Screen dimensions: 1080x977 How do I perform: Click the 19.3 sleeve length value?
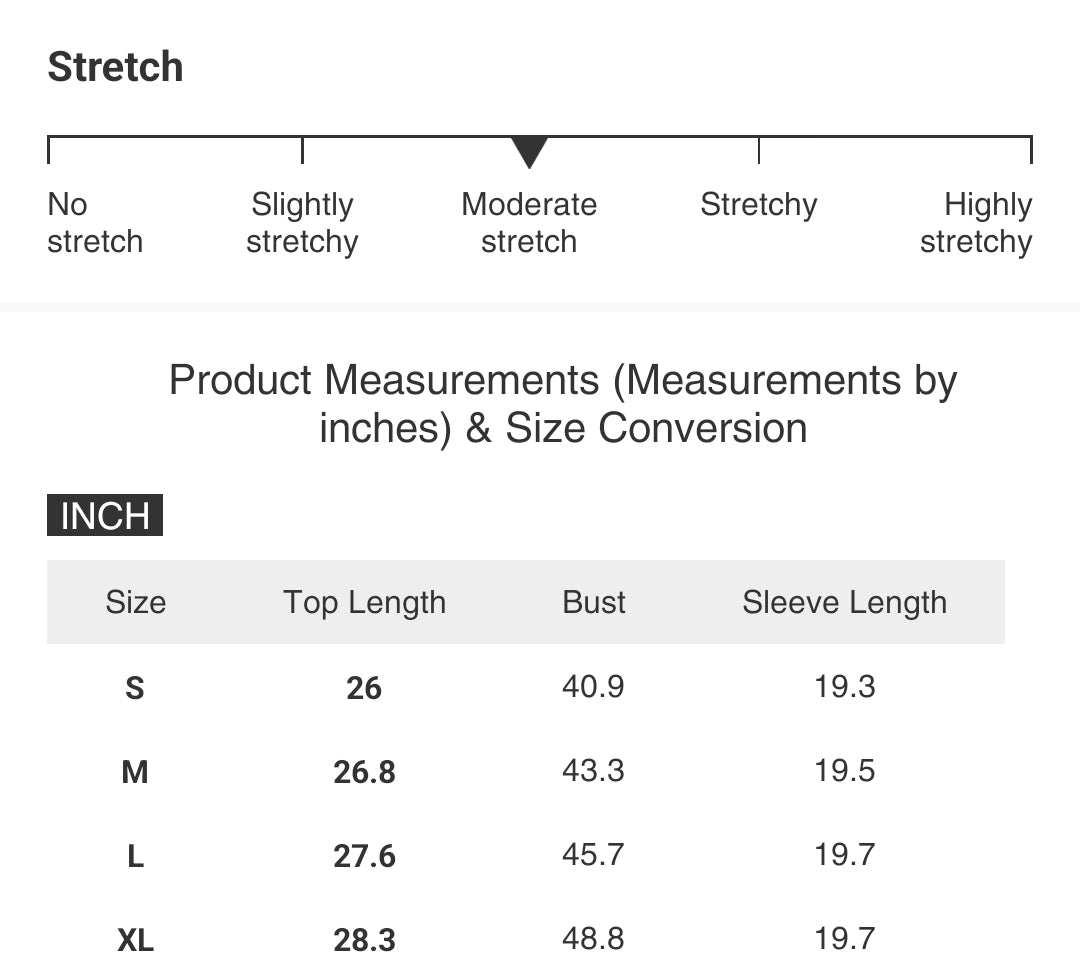click(844, 686)
